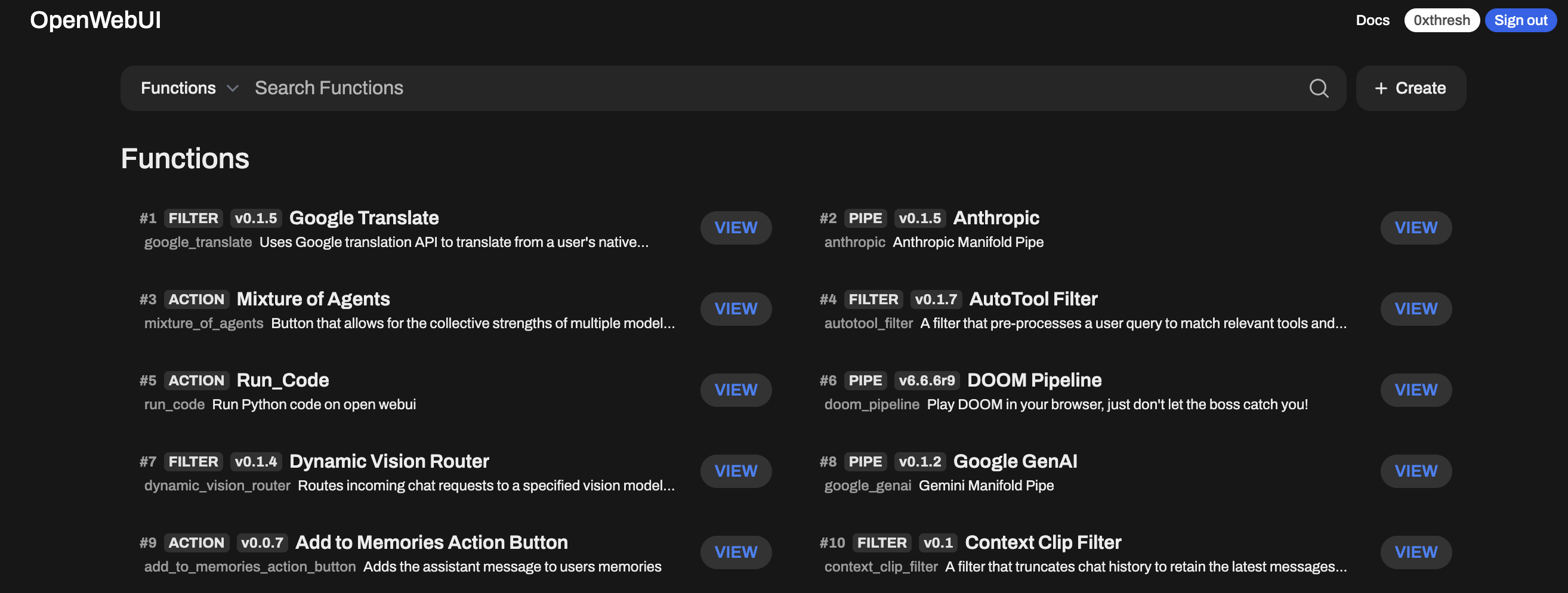View the Dynamic Vision Router filter
This screenshot has width=1568, height=593.
[735, 471]
